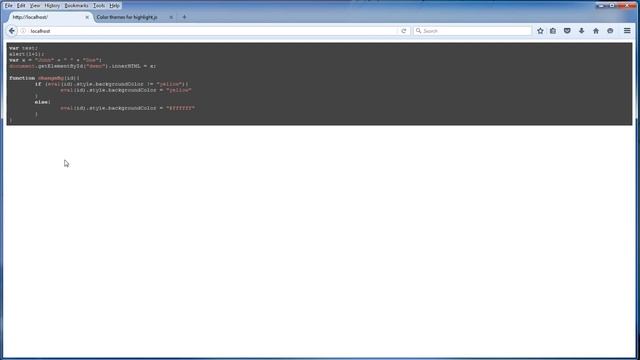Save to Pocket icon
The height and width of the screenshot is (360, 640).
click(567, 31)
